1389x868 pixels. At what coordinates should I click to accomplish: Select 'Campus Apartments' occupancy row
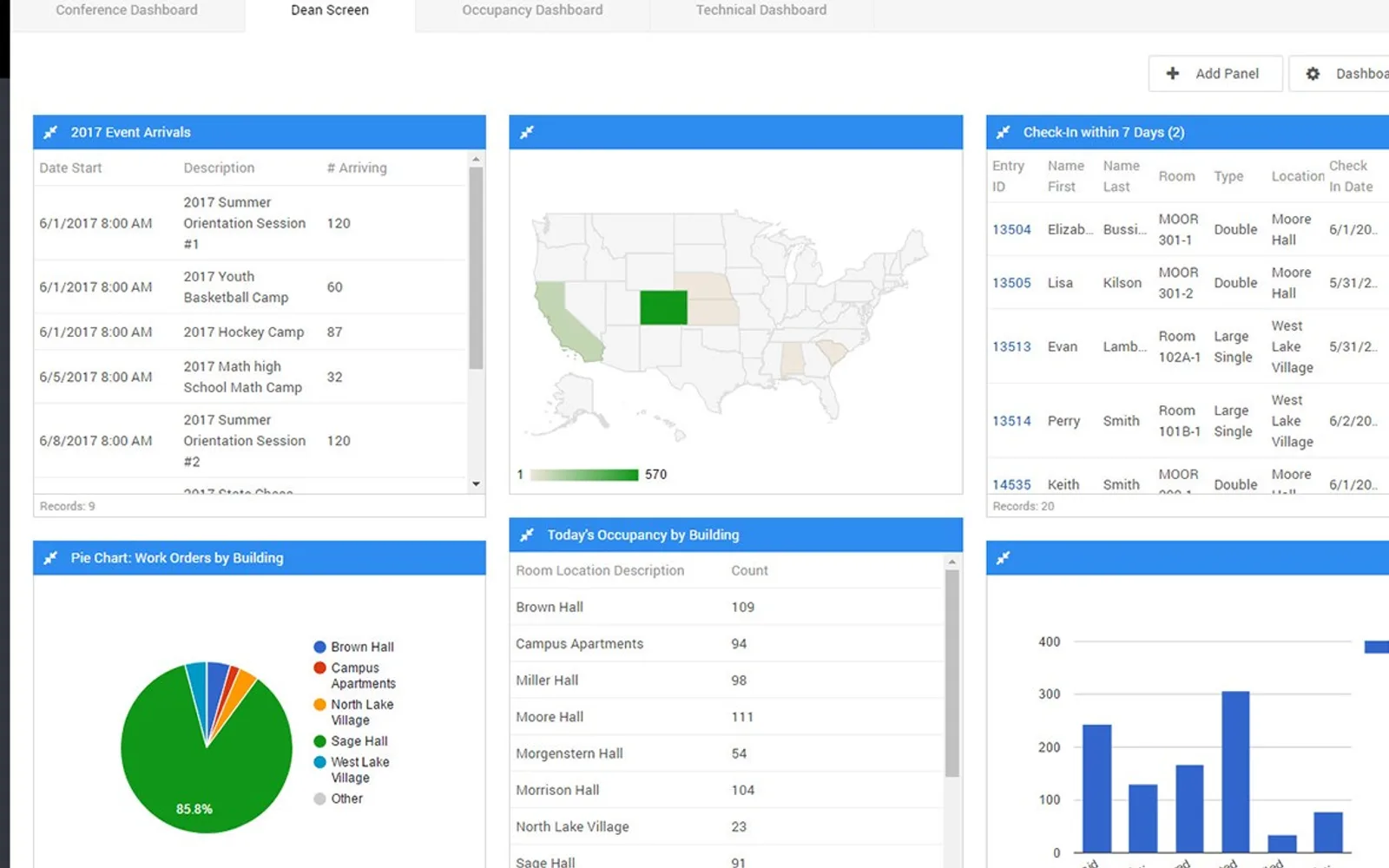(x=727, y=643)
